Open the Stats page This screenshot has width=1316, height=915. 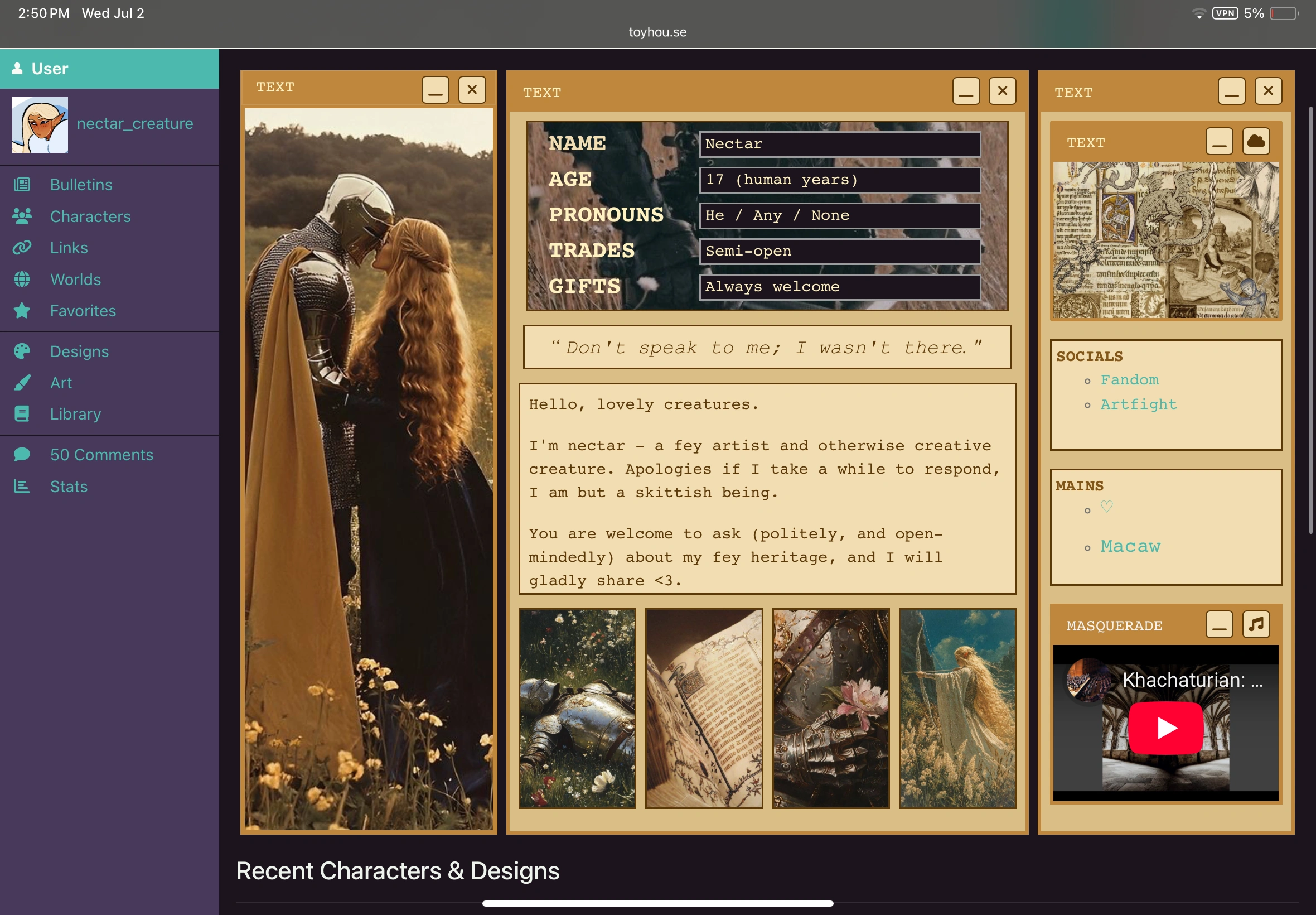pyautogui.click(x=69, y=486)
